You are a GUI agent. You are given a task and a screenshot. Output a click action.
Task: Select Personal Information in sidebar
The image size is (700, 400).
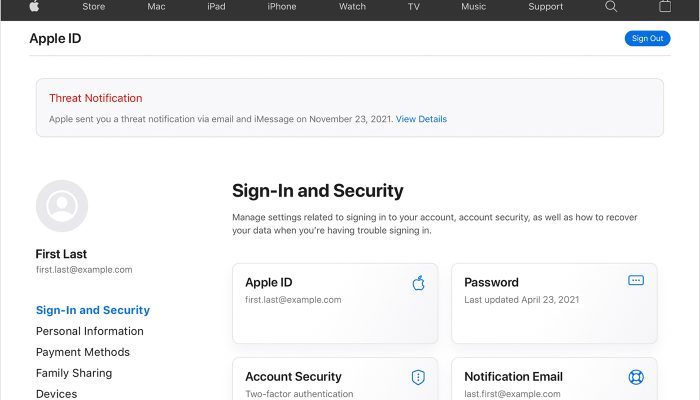[x=90, y=331]
